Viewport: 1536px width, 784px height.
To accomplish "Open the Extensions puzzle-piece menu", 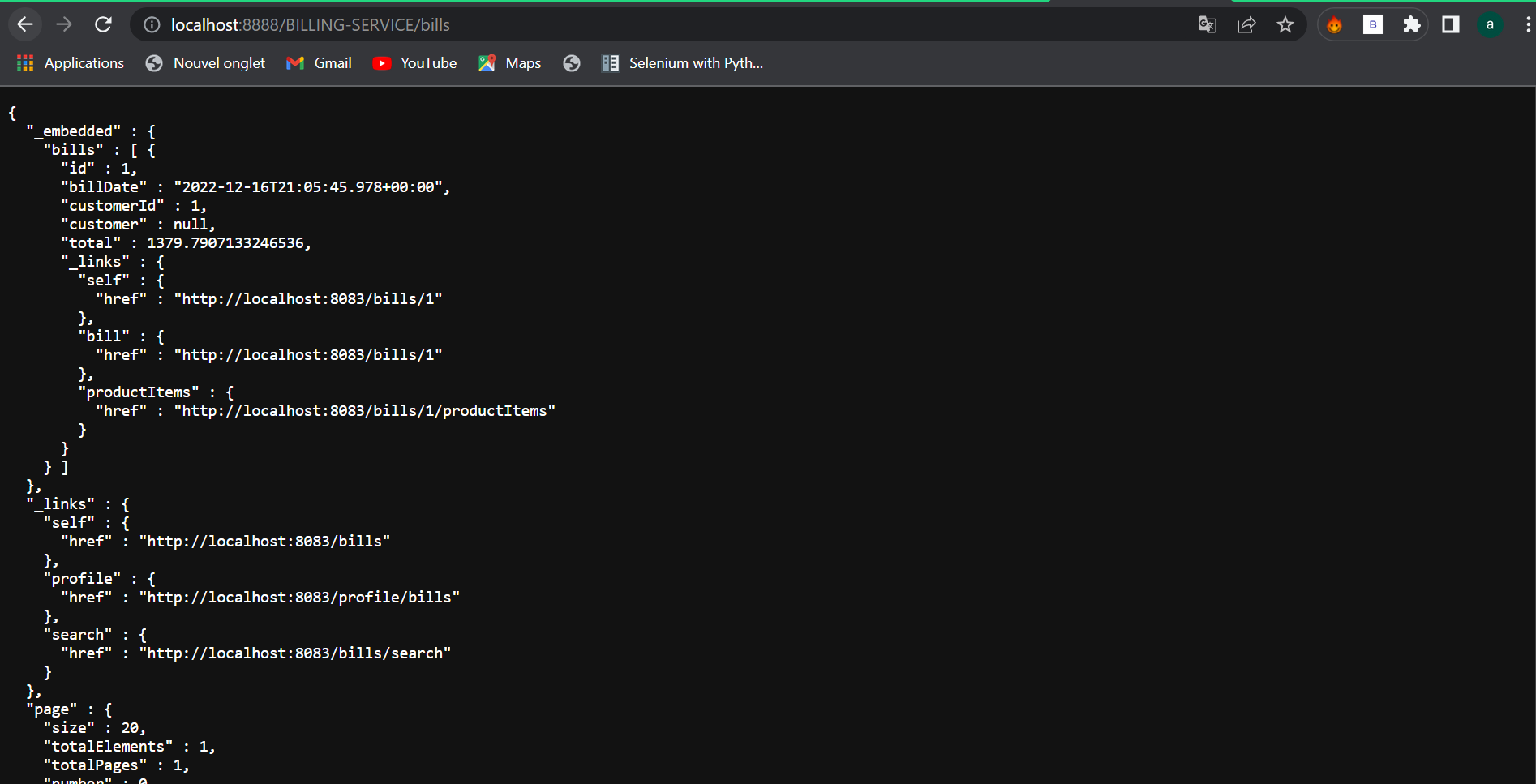I will 1412,24.
